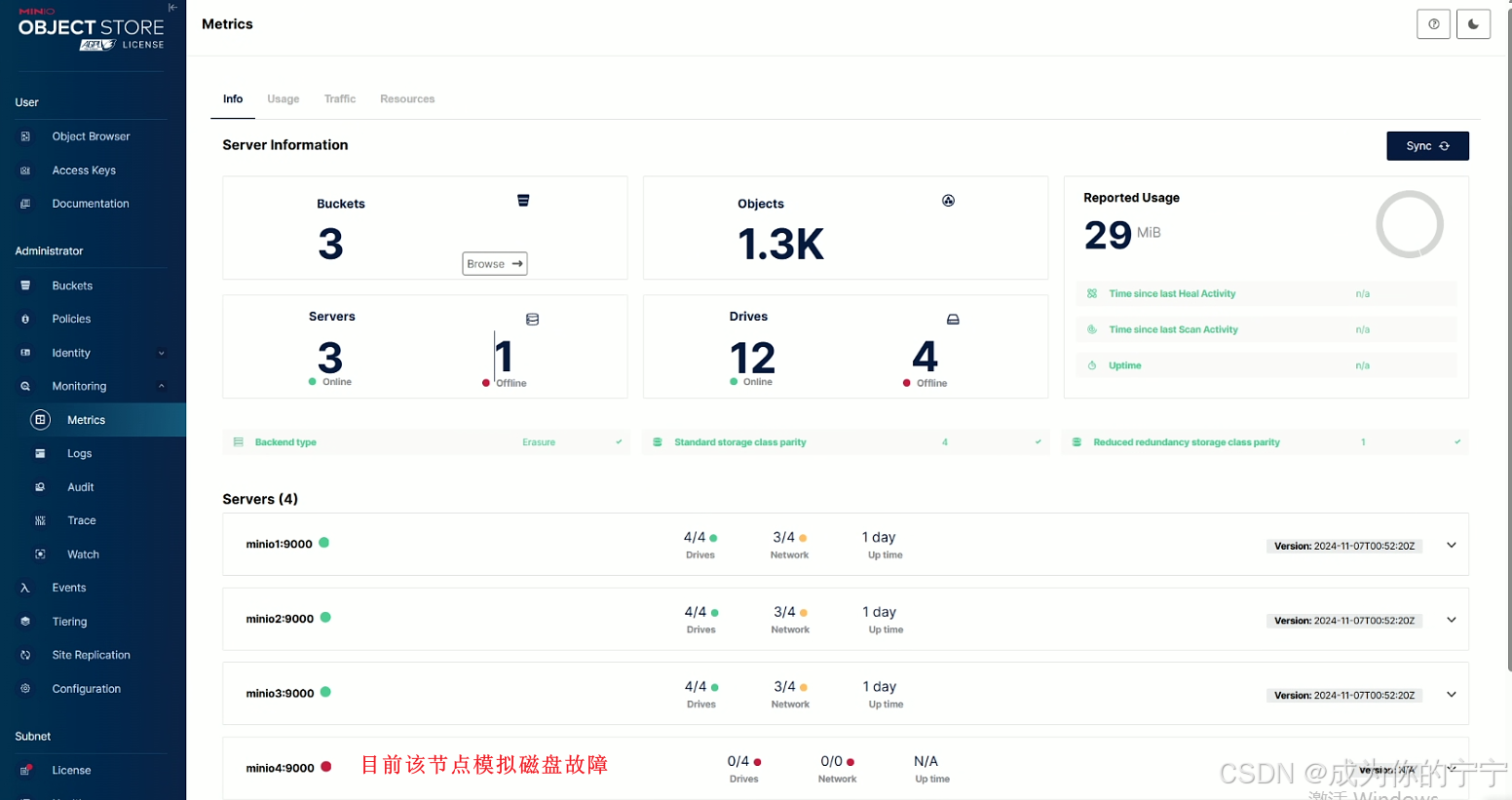This screenshot has height=800, width=1512.
Task: Open the Trace page
Action: click(x=82, y=520)
